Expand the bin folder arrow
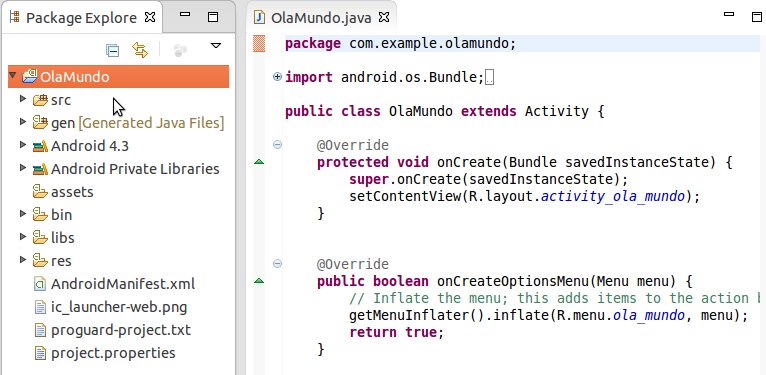 tap(22, 213)
